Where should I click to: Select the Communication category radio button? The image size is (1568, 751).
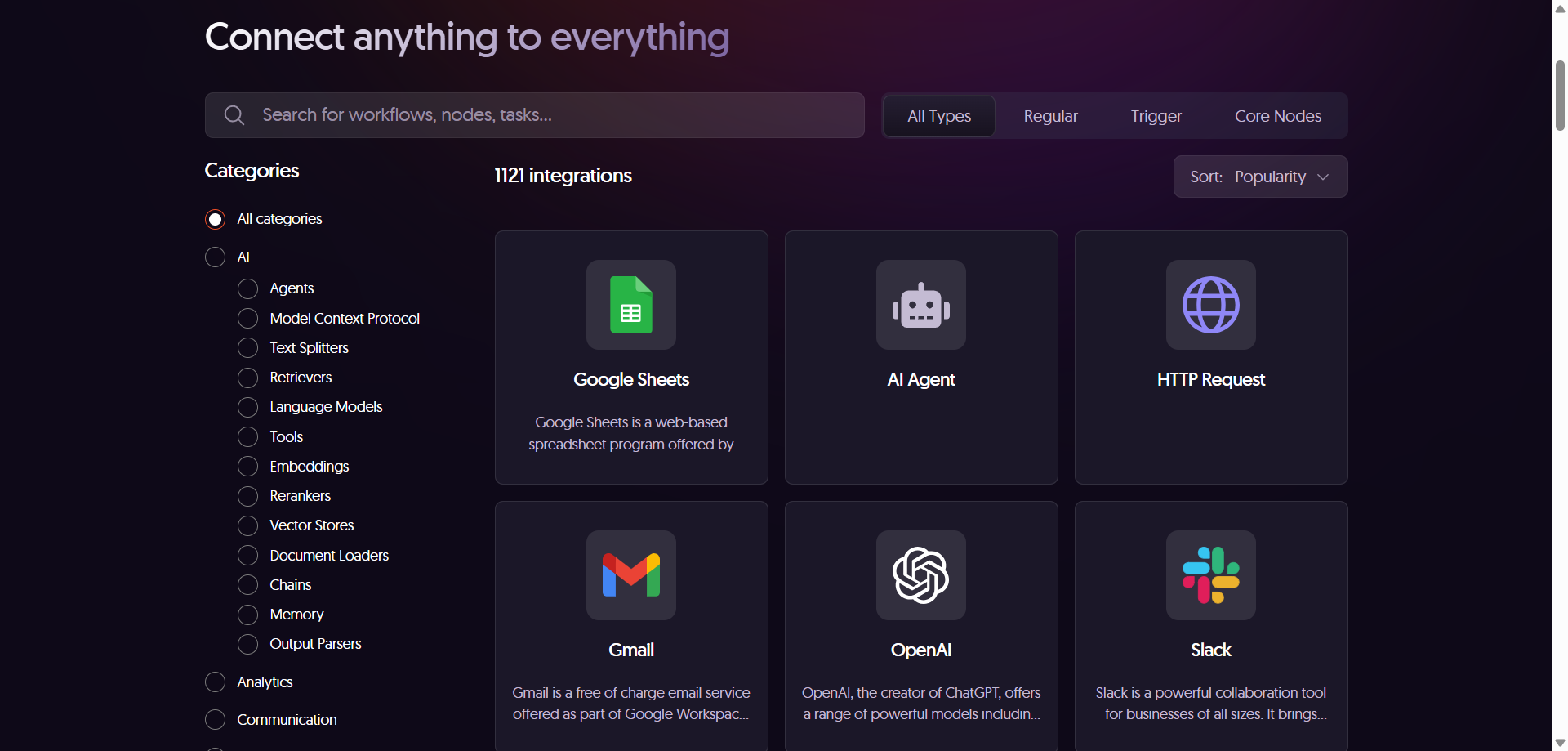click(x=215, y=720)
